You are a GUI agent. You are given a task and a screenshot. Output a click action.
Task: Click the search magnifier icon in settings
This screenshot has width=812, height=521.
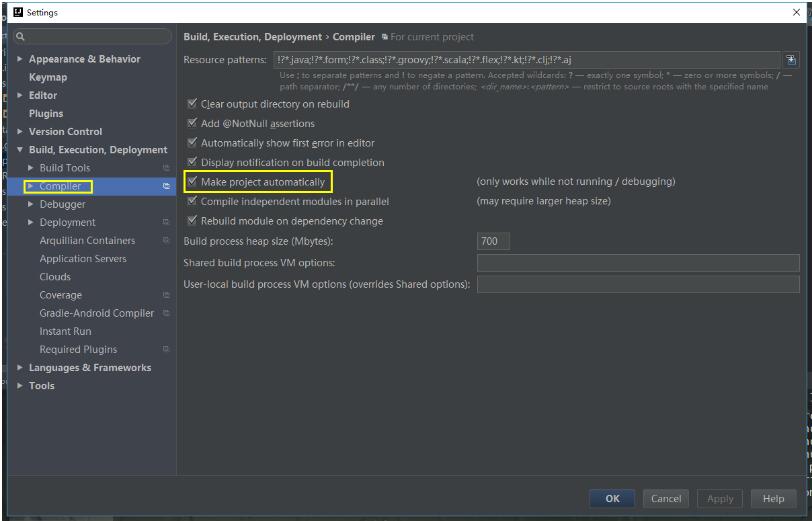pyautogui.click(x=20, y=36)
